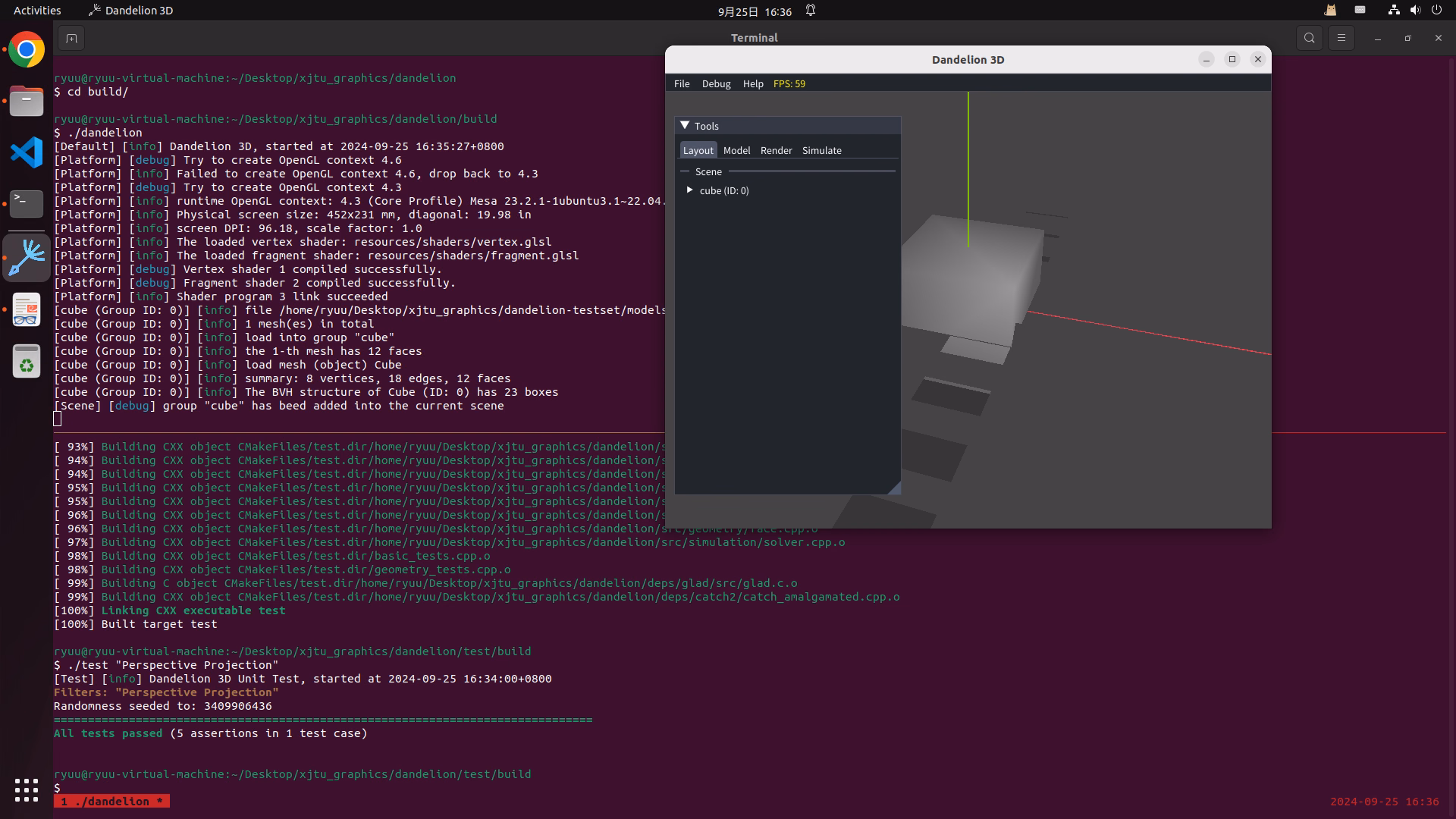
Task: Open the Debug menu in Dandelion 3D
Action: [x=716, y=83]
